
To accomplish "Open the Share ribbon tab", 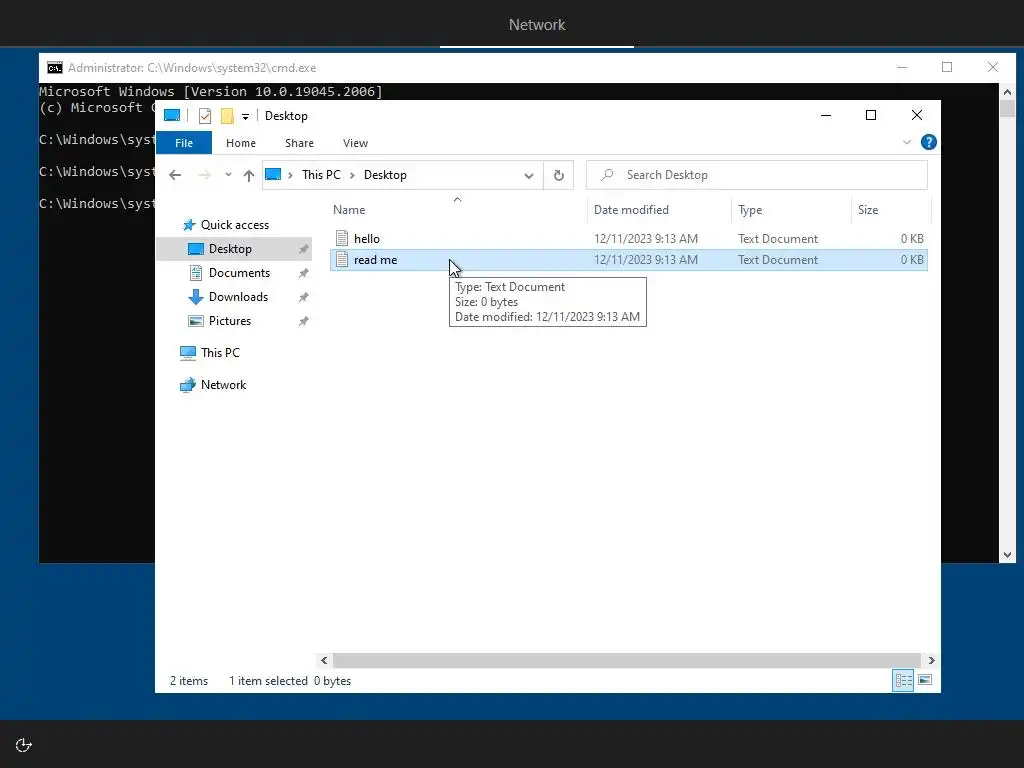I will pos(299,143).
